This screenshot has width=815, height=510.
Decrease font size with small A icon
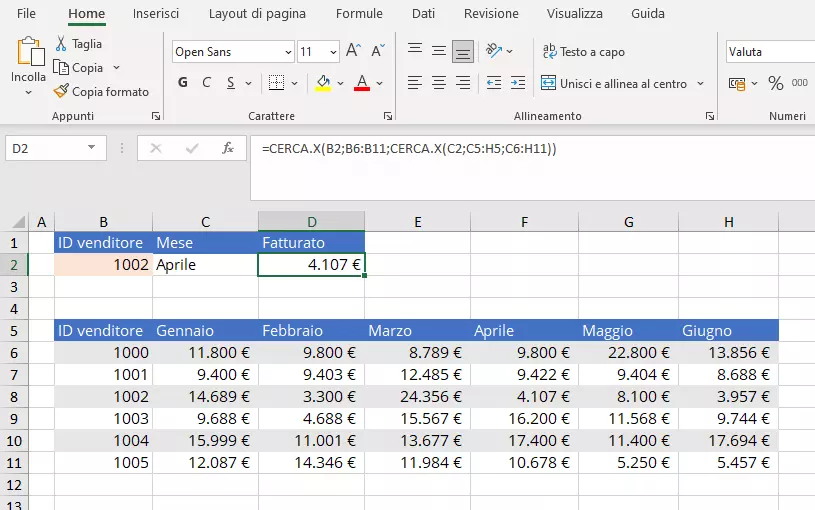378,51
